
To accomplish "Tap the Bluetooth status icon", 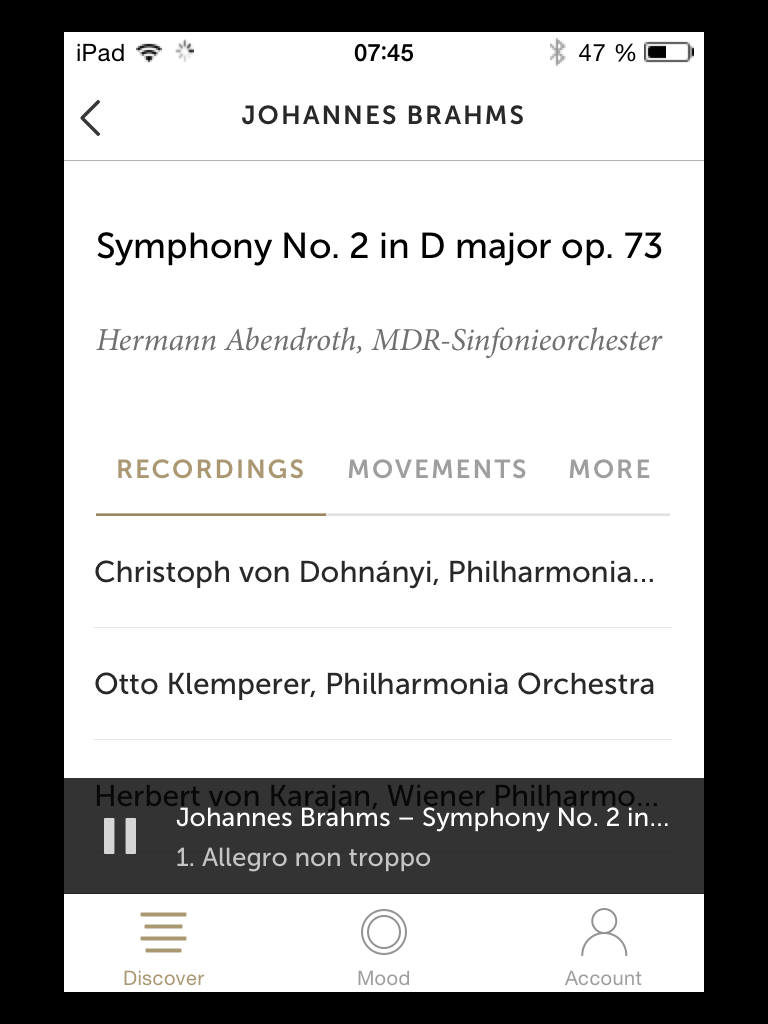I will 557,52.
